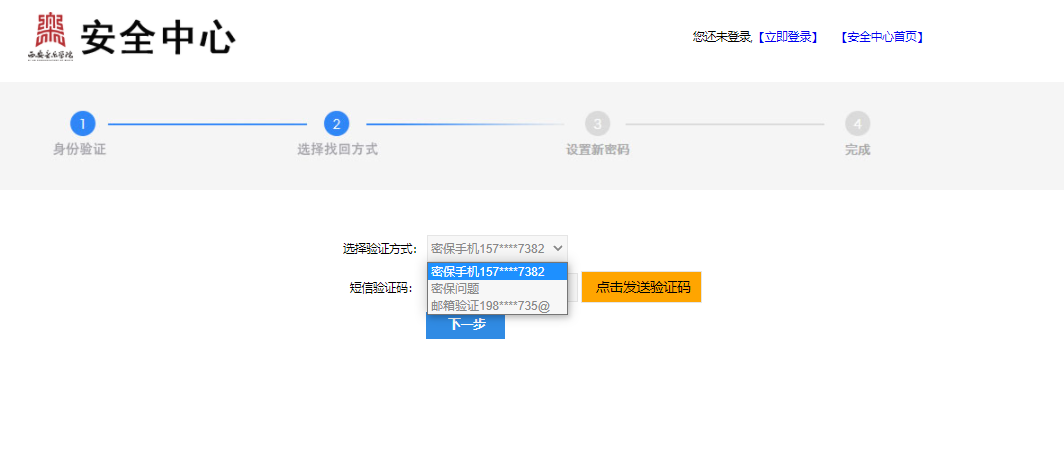The width and height of the screenshot is (1064, 455).
Task: Click step 4 circle icon
Action: pos(857,124)
